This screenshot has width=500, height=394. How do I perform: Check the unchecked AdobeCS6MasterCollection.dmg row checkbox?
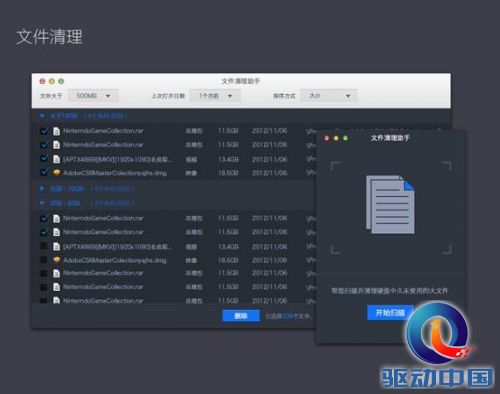[44, 260]
